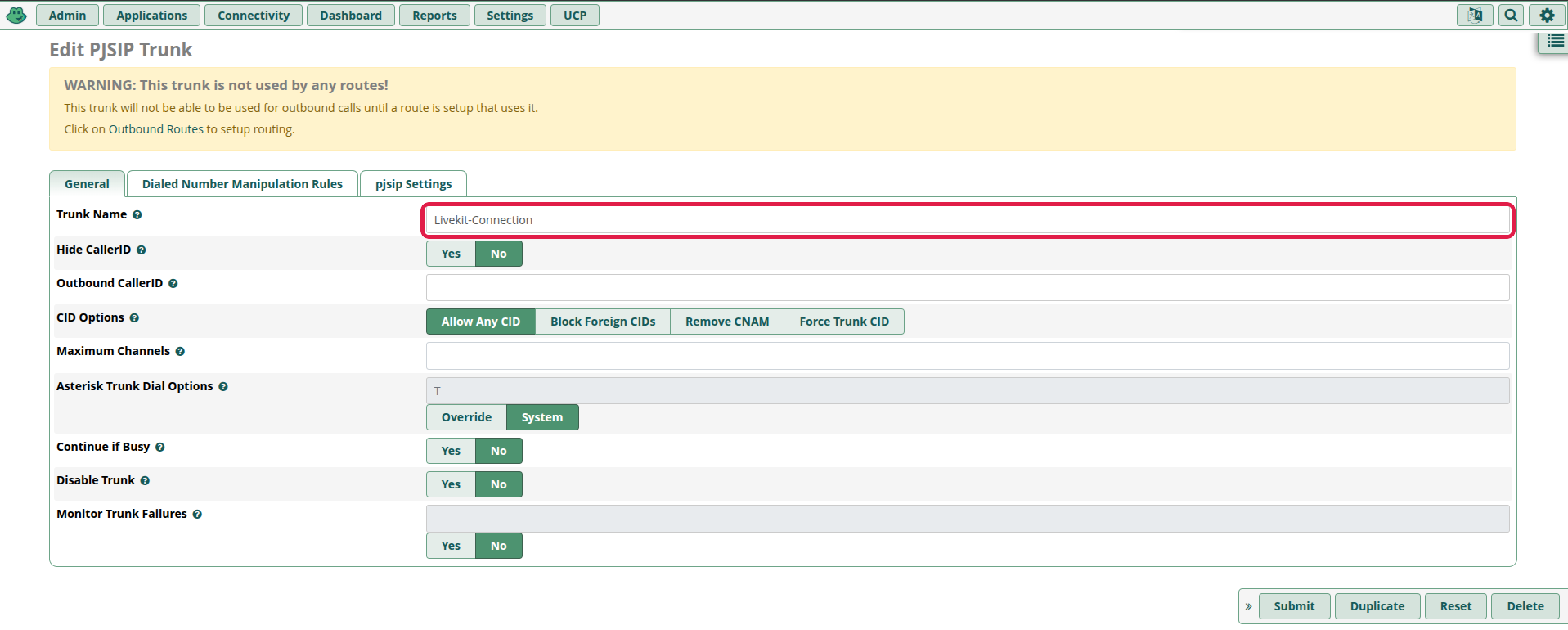Click the FreePBX frog logo icon
This screenshot has width=1568, height=630.
(16, 15)
